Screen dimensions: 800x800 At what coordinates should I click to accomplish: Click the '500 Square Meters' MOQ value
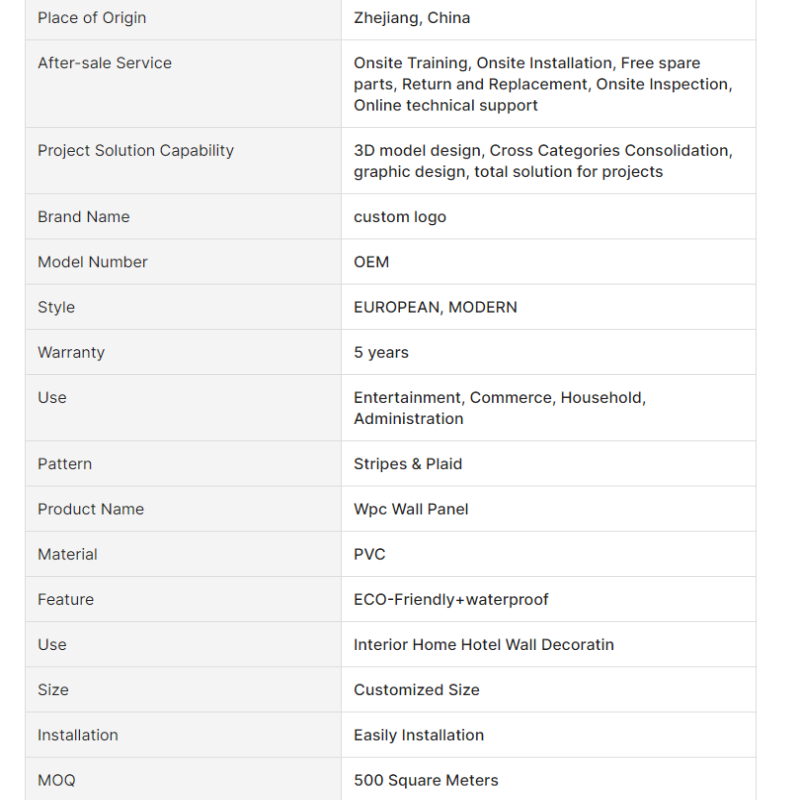pos(426,780)
